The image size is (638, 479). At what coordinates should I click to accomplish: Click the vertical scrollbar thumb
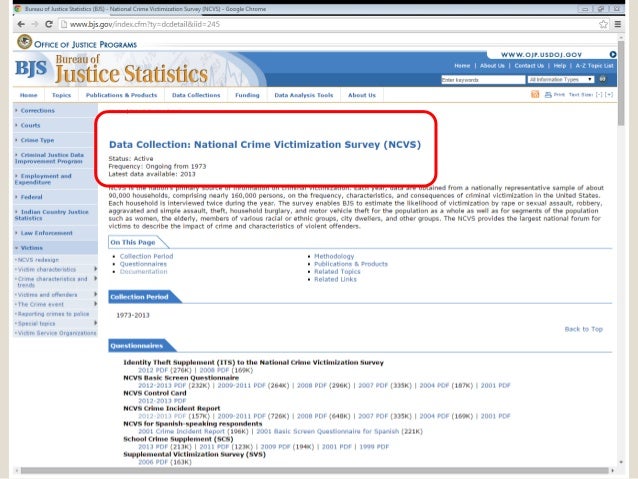click(x=621, y=83)
